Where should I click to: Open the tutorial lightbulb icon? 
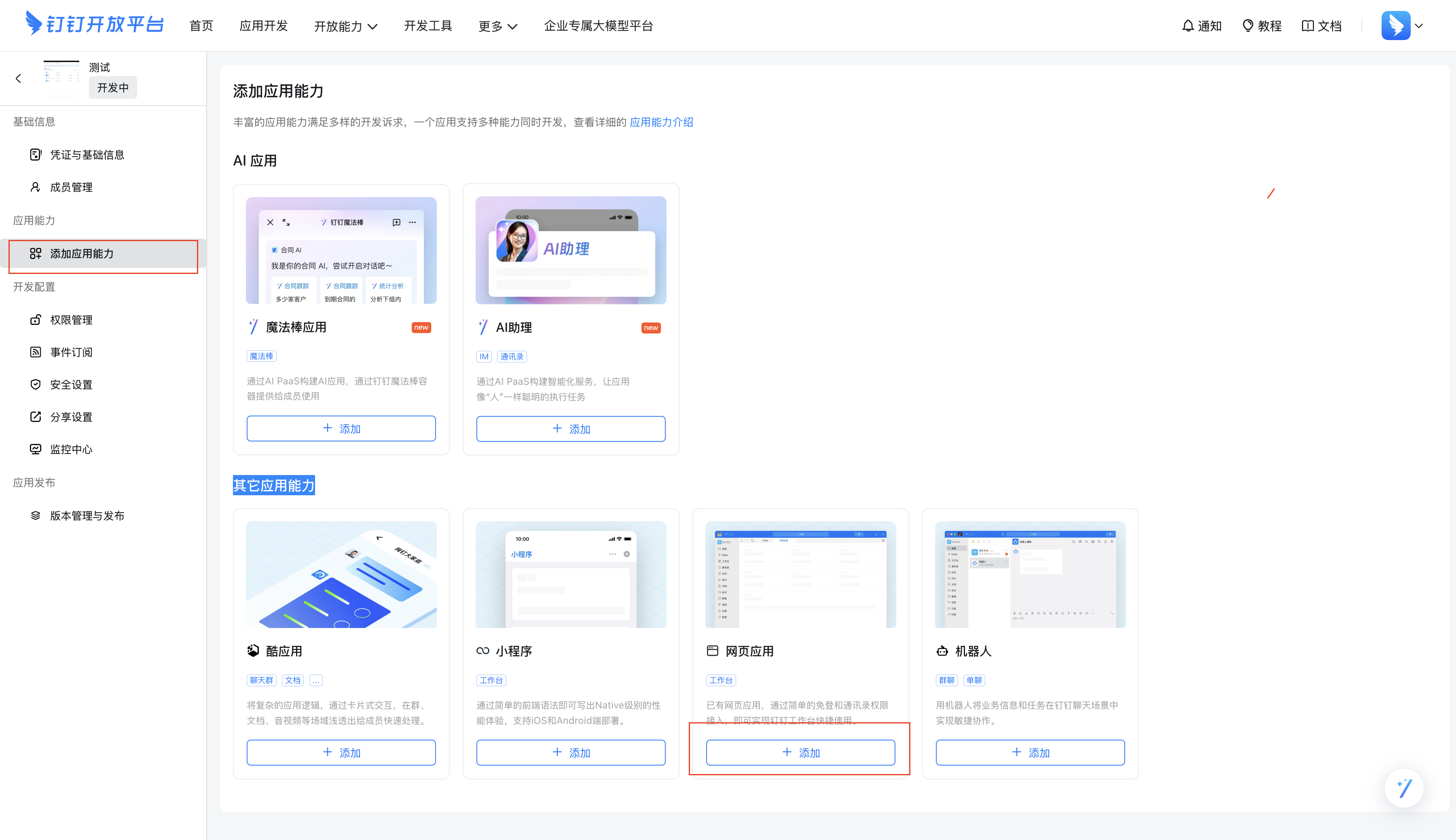pos(1247,26)
